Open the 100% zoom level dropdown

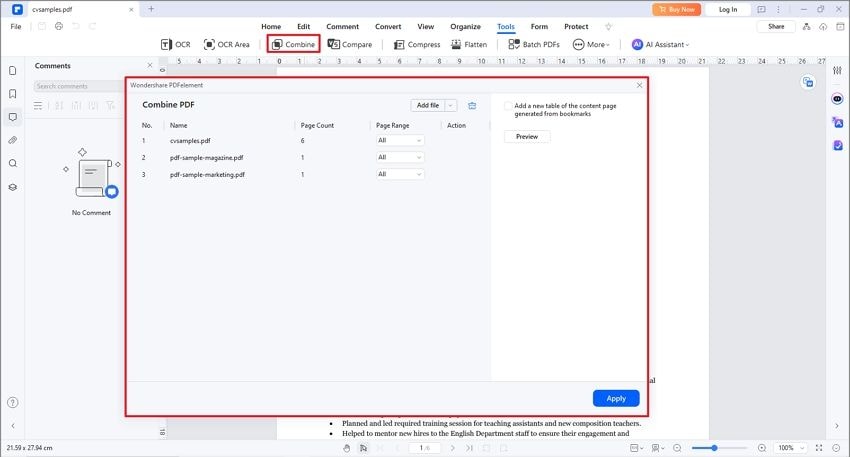point(791,448)
